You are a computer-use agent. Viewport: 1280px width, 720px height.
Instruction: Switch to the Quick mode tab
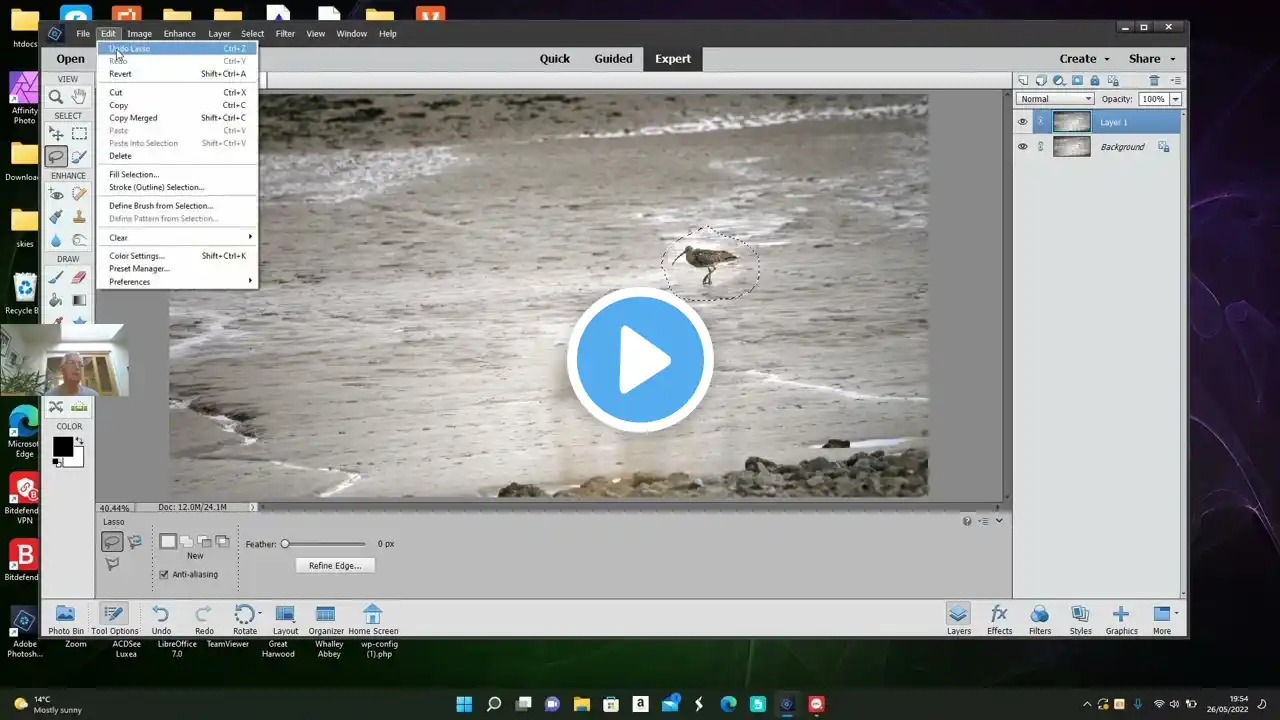(x=555, y=59)
